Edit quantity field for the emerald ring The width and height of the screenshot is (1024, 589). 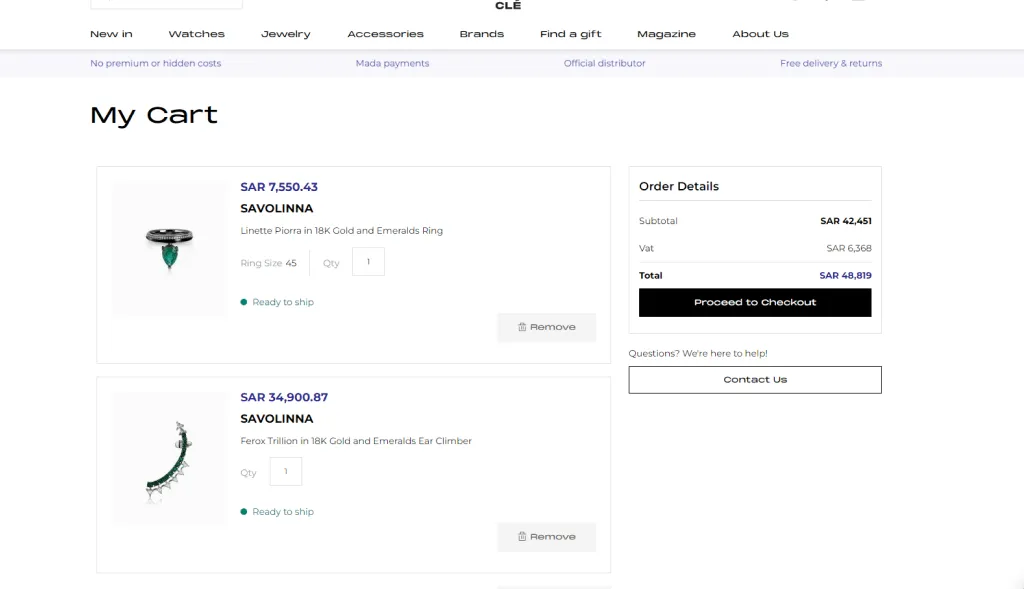point(368,262)
